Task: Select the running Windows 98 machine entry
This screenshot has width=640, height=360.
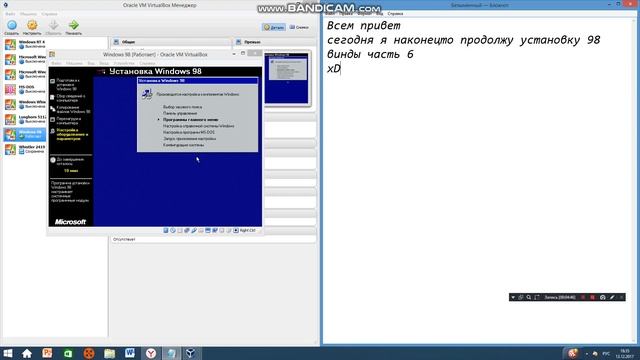Action: (x=25, y=134)
